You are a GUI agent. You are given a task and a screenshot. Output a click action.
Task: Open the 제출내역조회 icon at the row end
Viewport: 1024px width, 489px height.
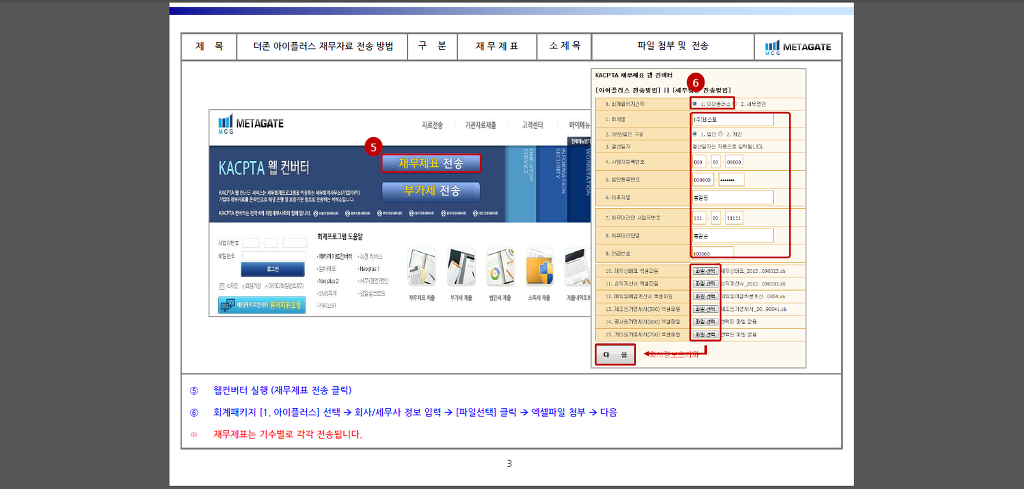577,267
